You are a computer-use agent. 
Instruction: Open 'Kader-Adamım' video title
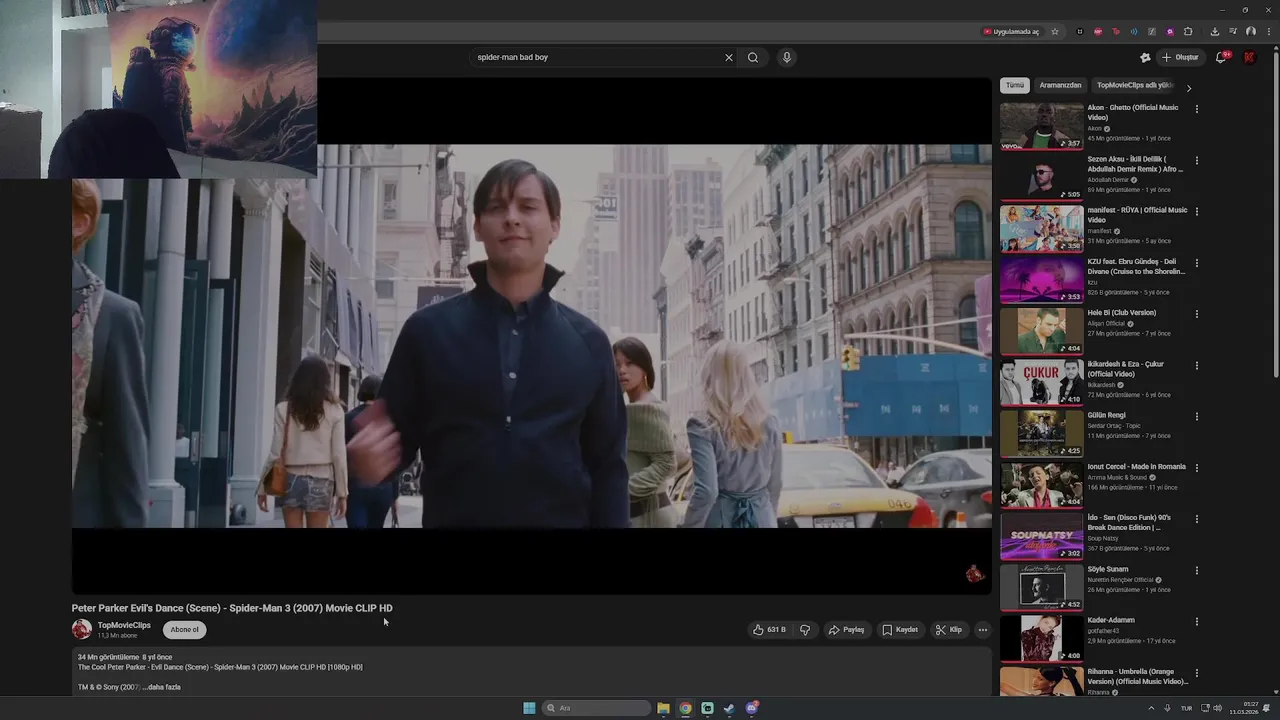point(1111,620)
